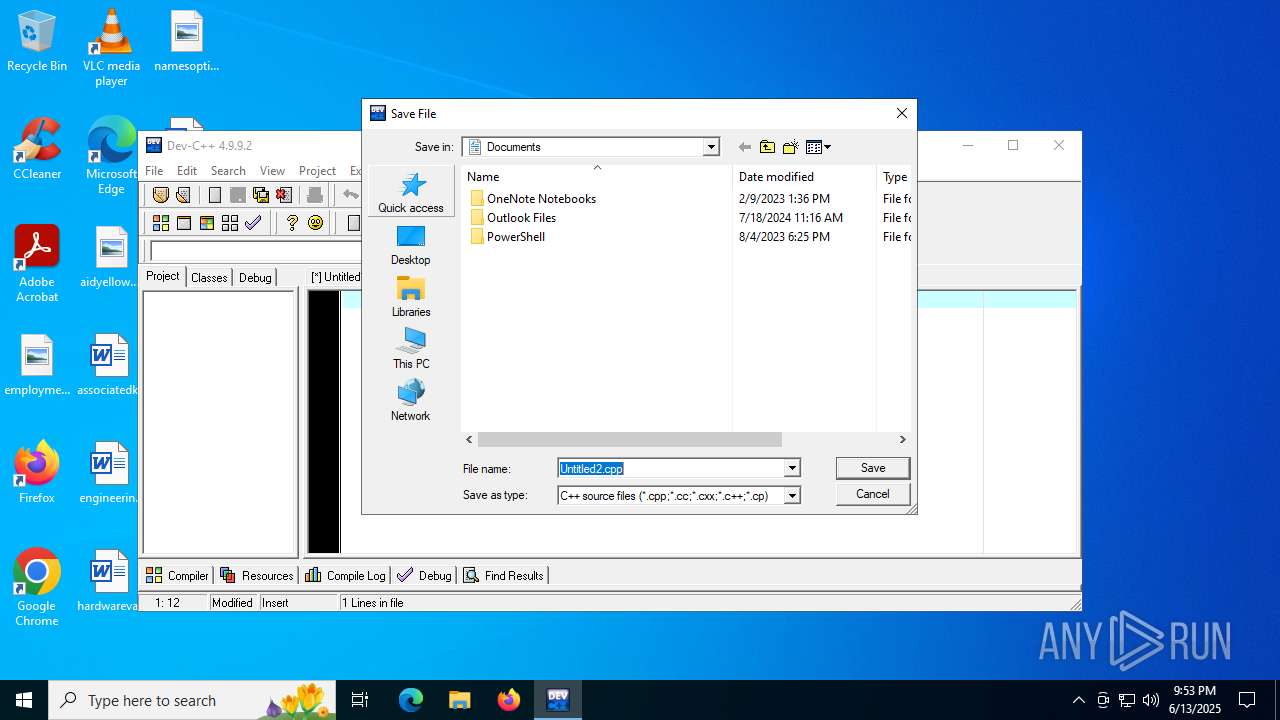Screen dimensions: 1280x720
Task: Sort by the Date modified column header
Action: pyautogui.click(x=804, y=176)
